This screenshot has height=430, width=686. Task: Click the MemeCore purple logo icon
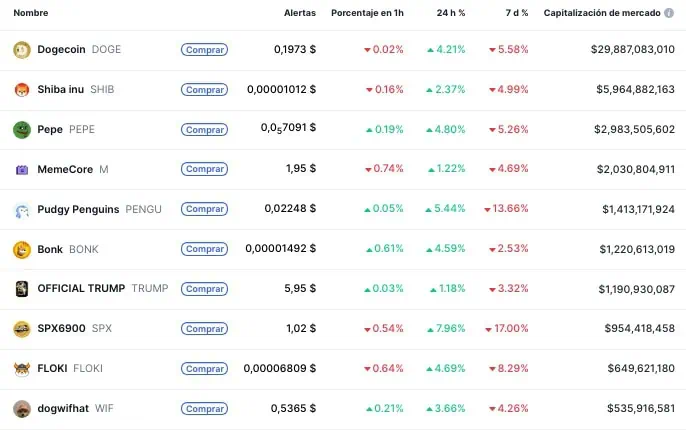21,169
